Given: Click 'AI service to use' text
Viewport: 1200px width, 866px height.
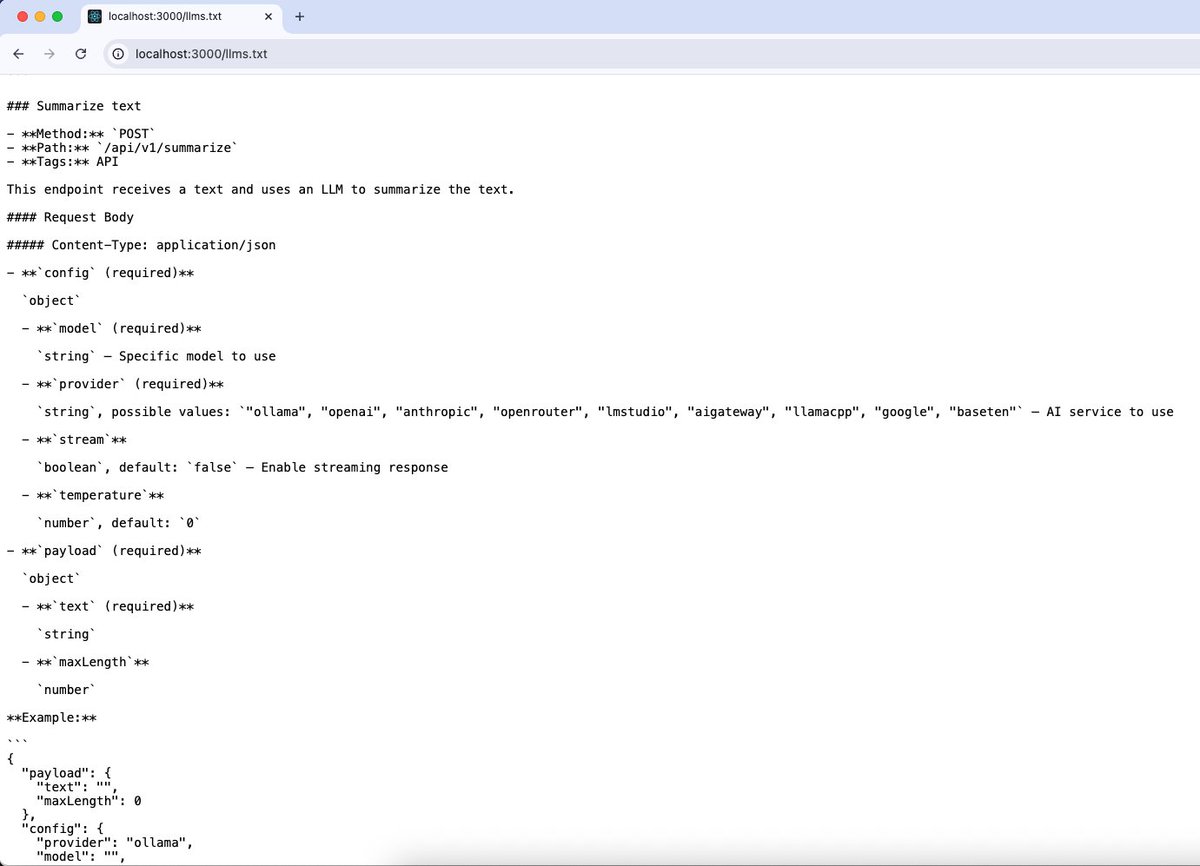Looking at the screenshot, I should click(1110, 412).
